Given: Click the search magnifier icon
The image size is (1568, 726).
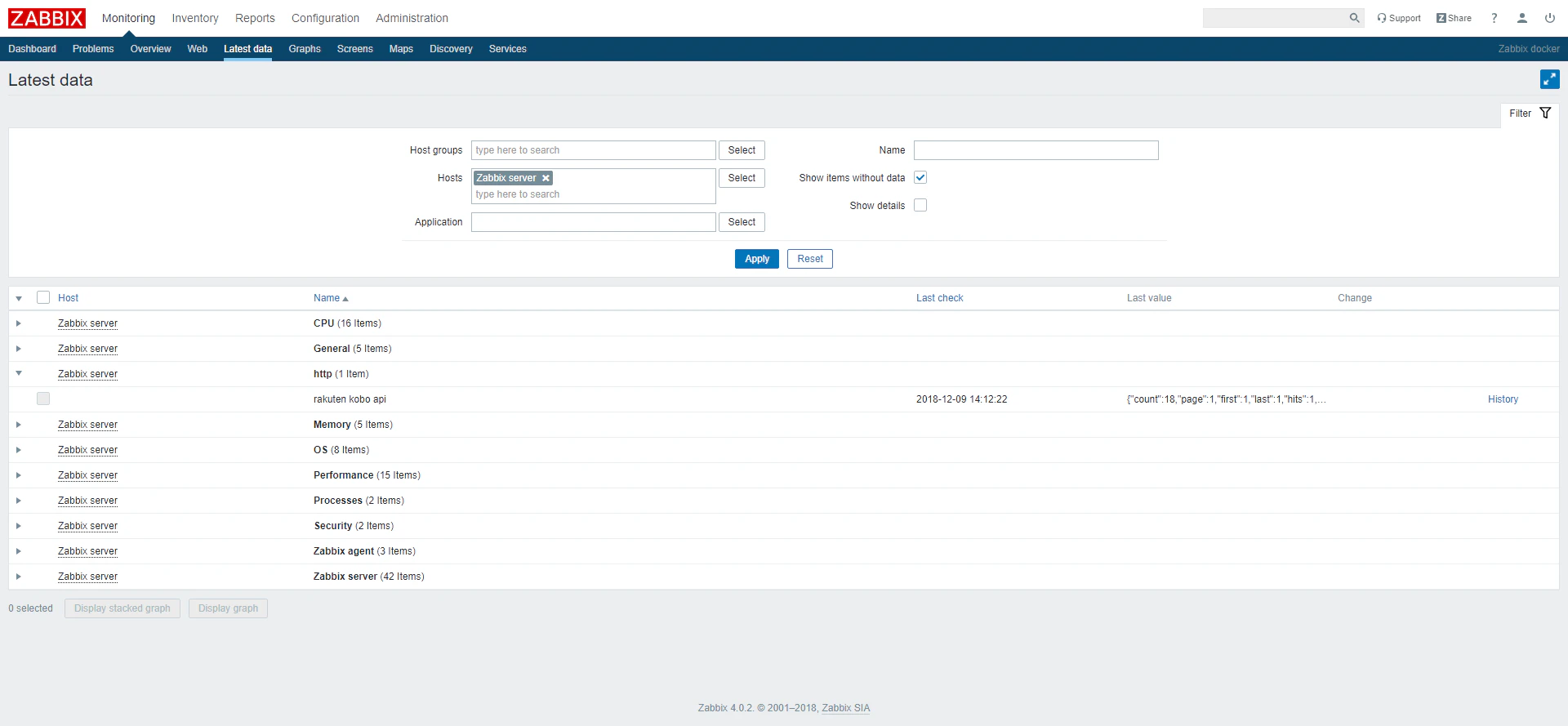Looking at the screenshot, I should 1354,18.
